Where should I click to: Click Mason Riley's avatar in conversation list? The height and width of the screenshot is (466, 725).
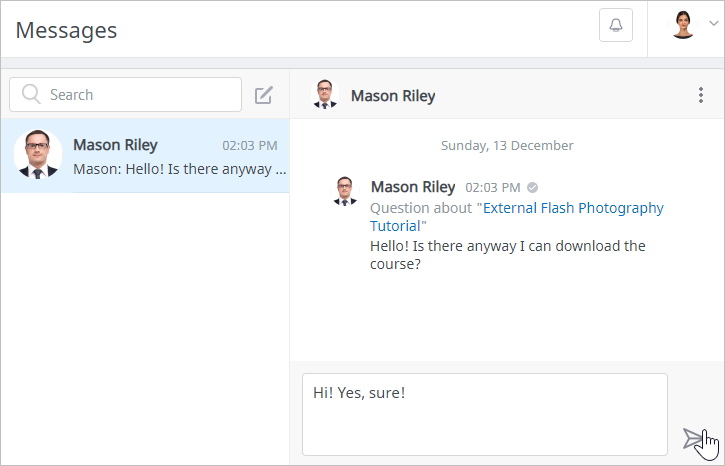click(38, 155)
